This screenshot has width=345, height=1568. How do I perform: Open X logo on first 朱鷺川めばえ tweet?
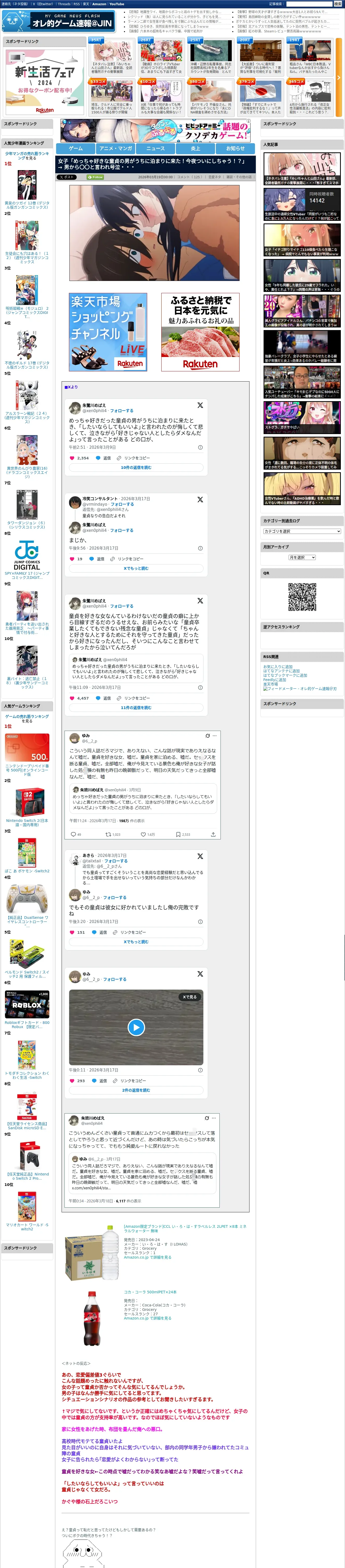point(200,405)
